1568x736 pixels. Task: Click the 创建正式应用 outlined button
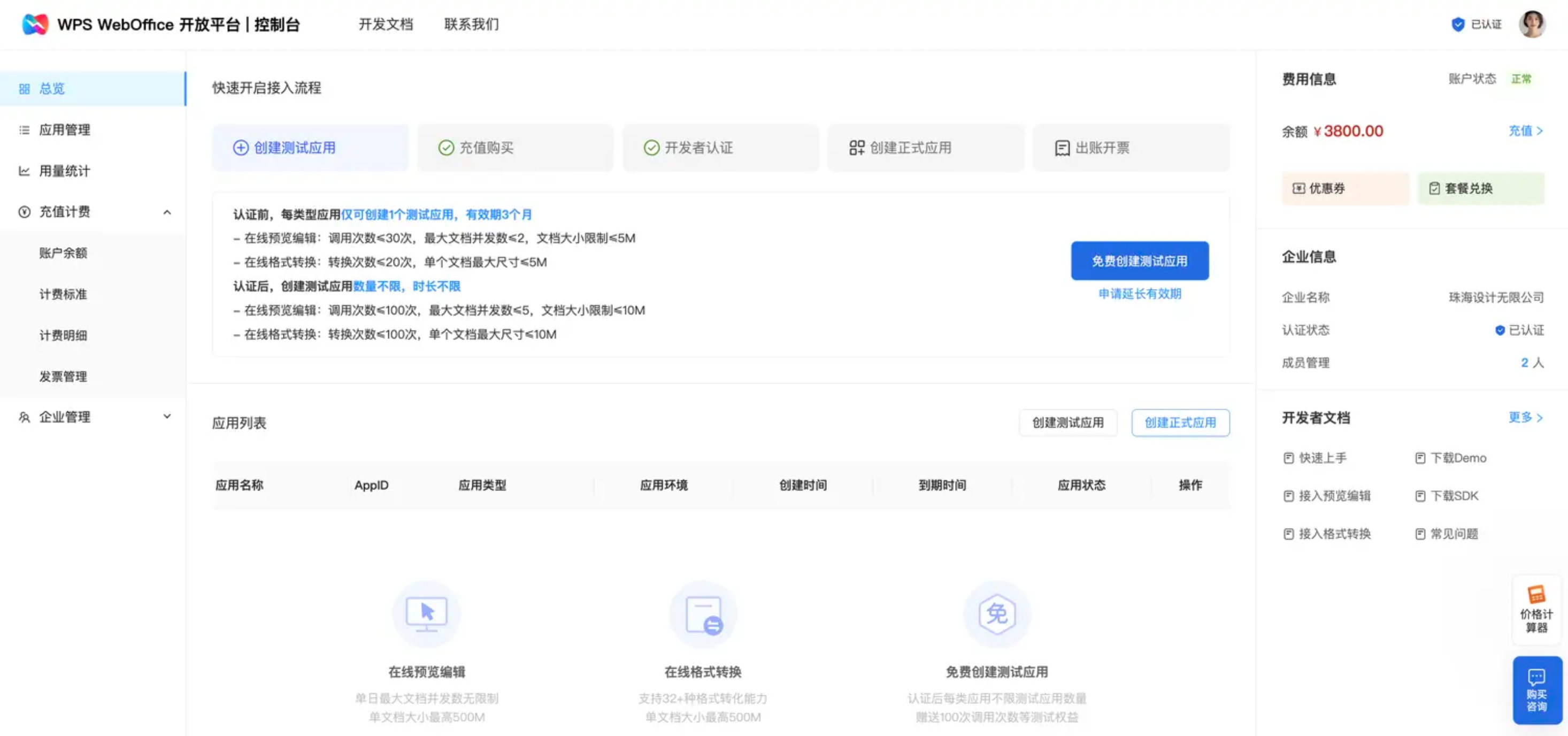1180,423
